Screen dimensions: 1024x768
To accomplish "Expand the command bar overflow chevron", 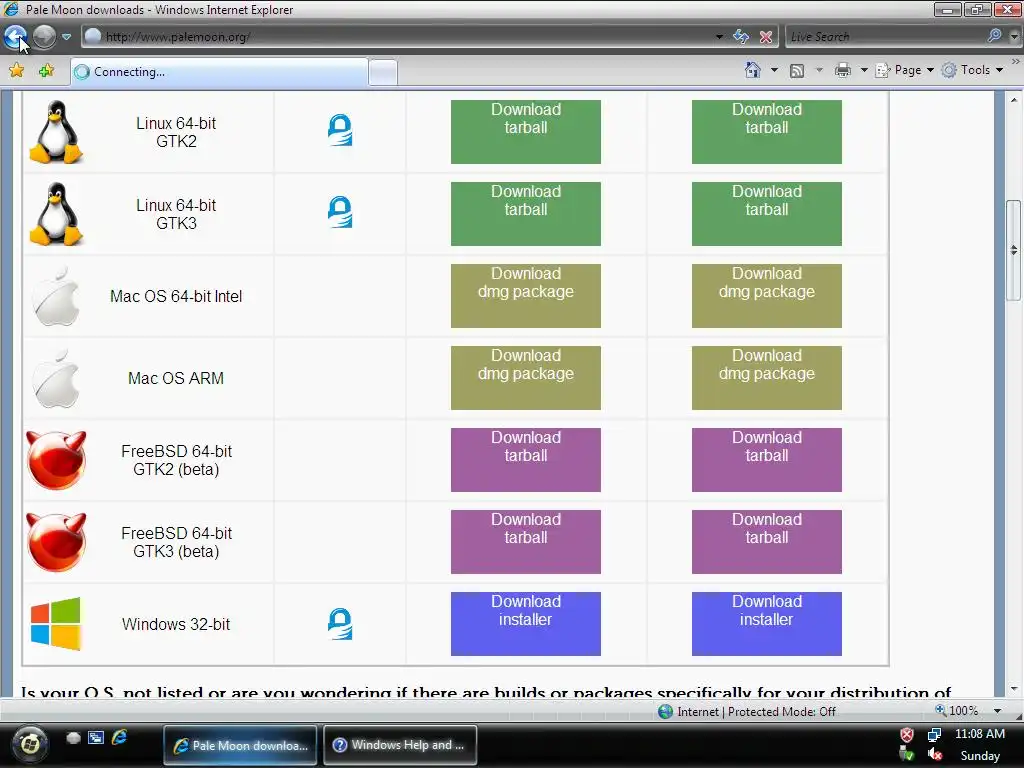I will 1016,61.
